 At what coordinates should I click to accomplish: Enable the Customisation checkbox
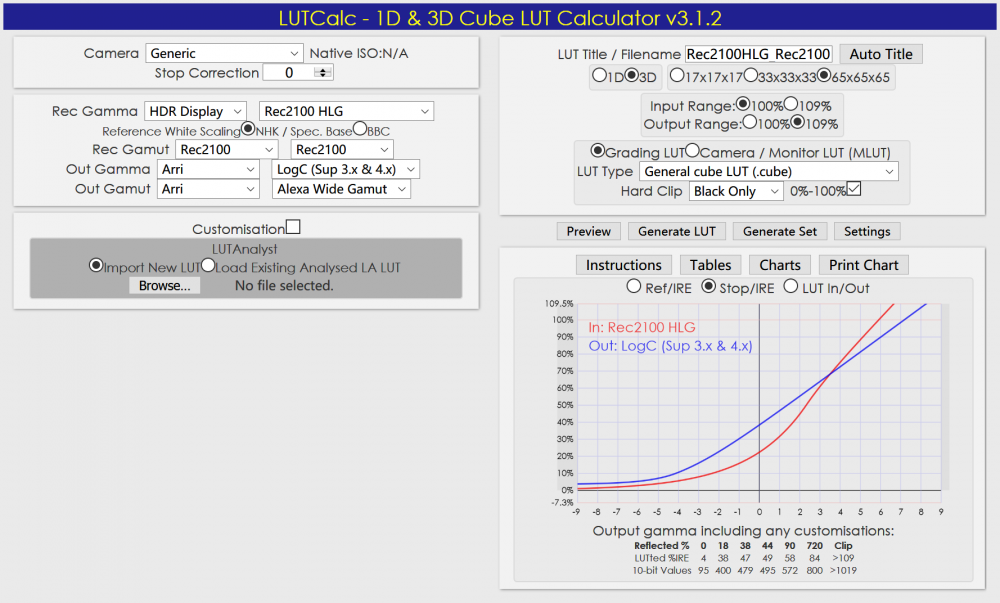pos(292,227)
